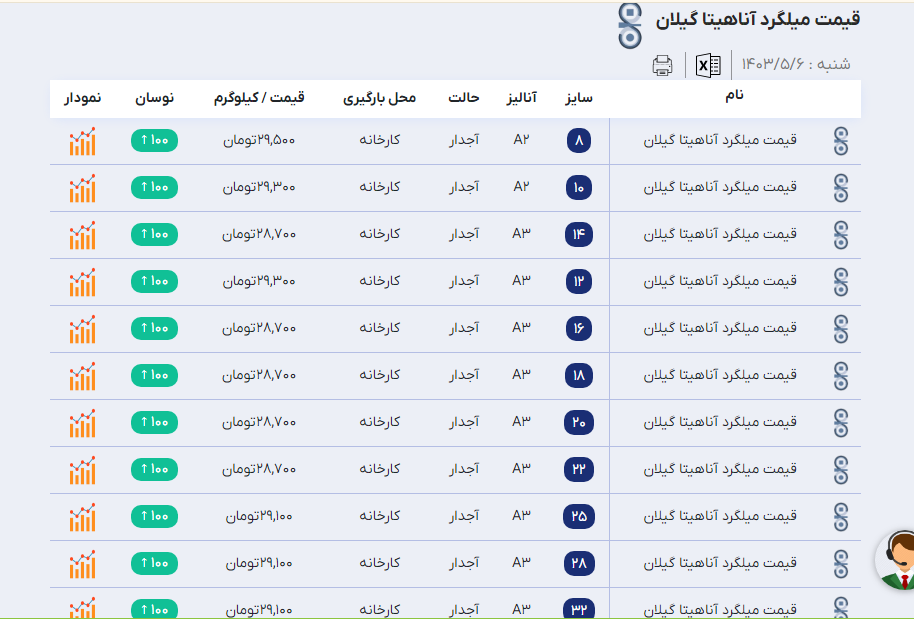Click the green fluctuation badge in size 22 row
Viewport: 914px width, 619px height.
(x=154, y=470)
